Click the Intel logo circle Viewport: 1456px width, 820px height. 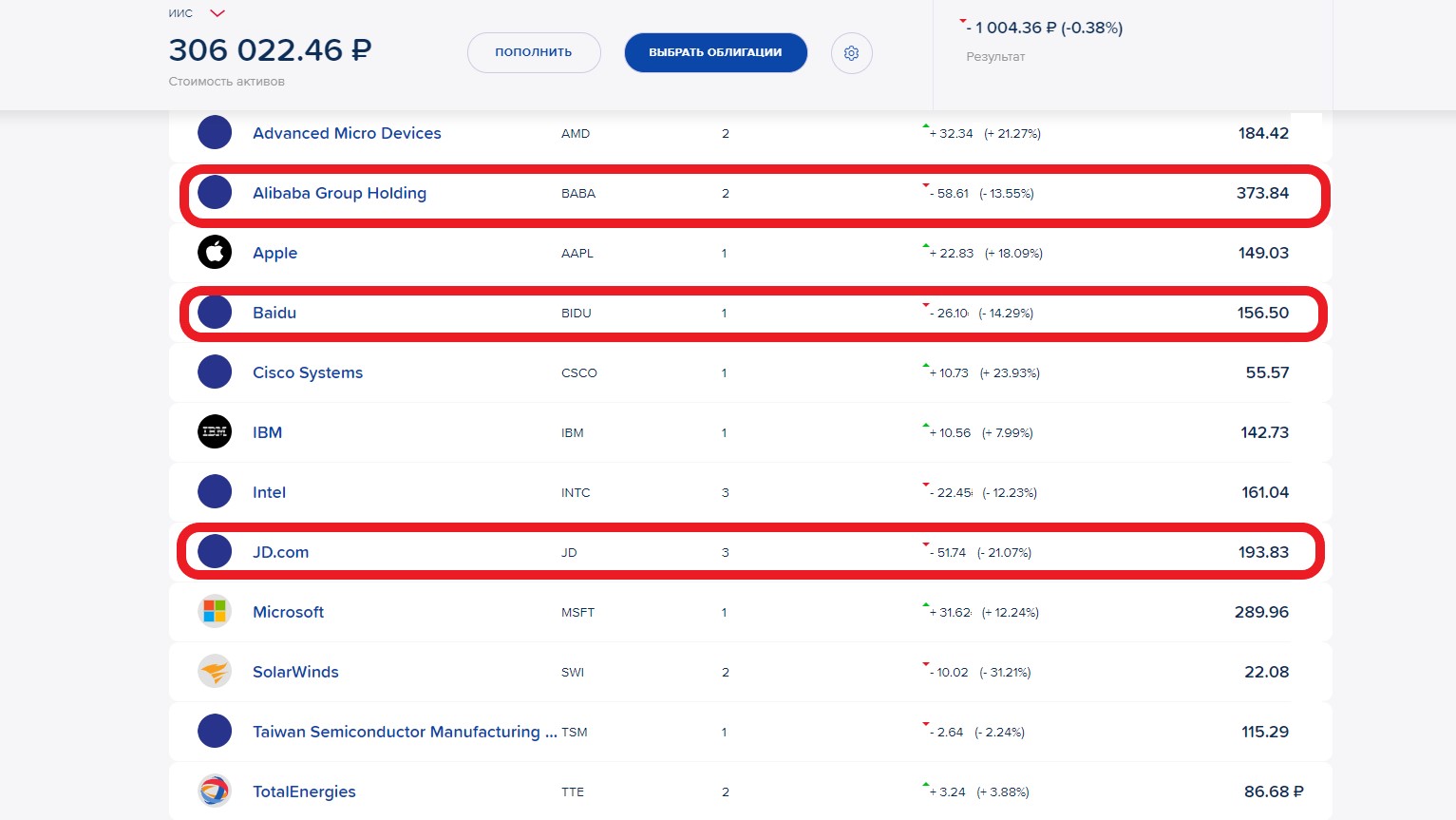215,492
